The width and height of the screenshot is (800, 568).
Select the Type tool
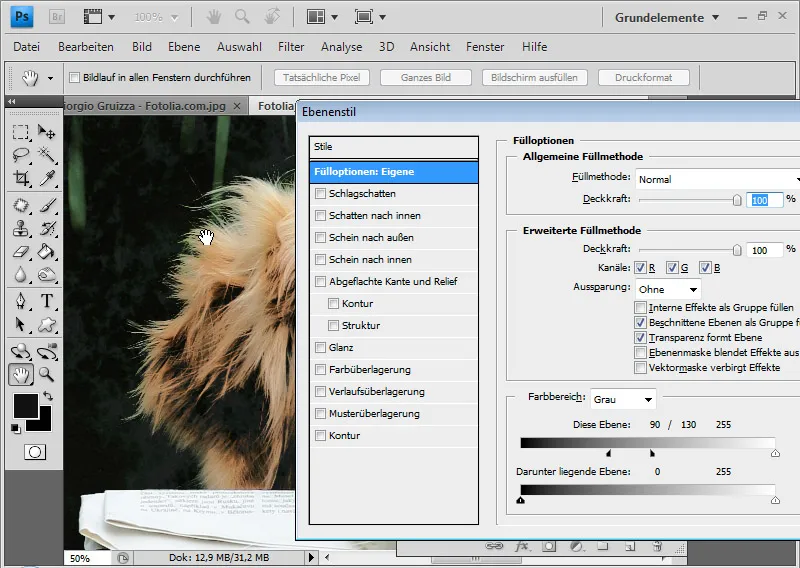pyautogui.click(x=46, y=301)
